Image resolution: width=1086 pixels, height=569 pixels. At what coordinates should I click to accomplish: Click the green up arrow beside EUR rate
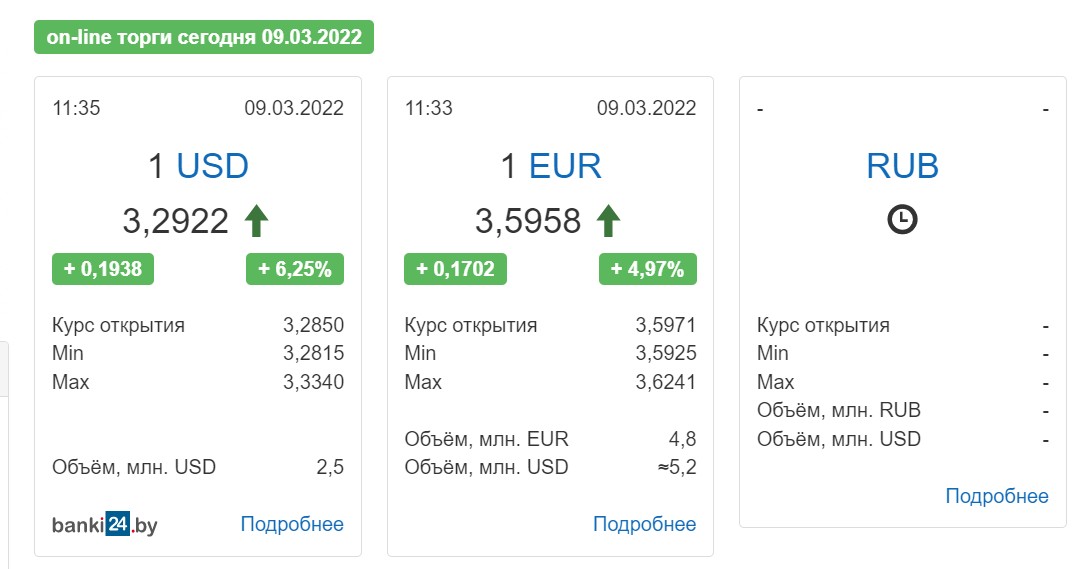[x=609, y=221]
